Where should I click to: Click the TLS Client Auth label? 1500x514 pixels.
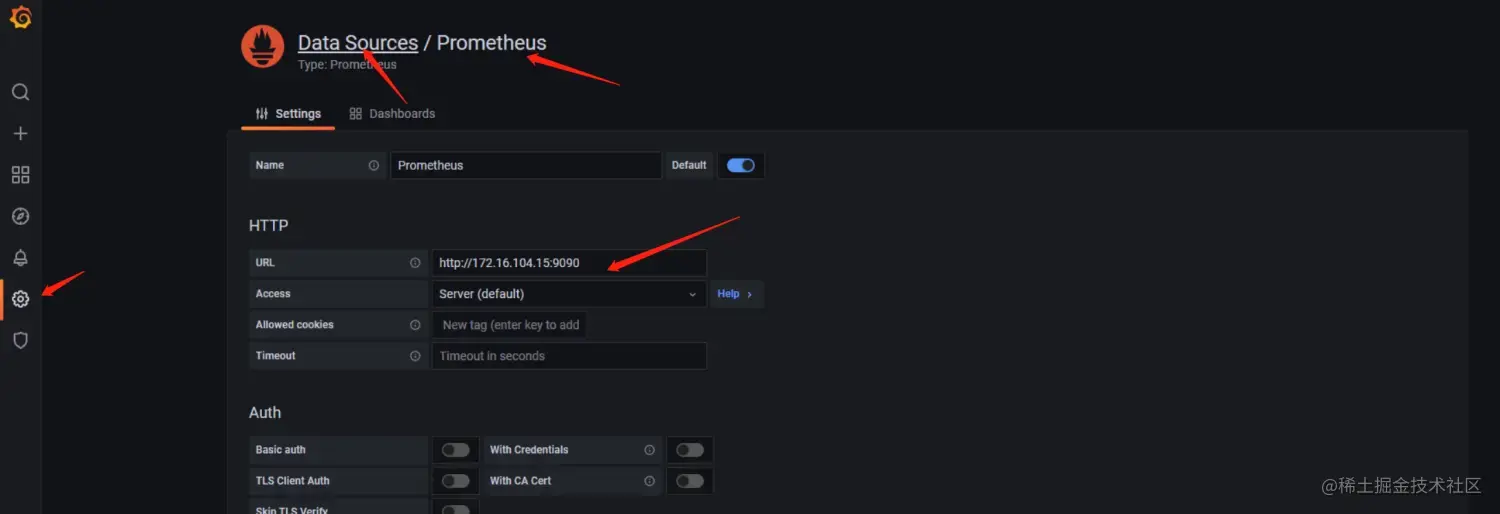tap(293, 481)
